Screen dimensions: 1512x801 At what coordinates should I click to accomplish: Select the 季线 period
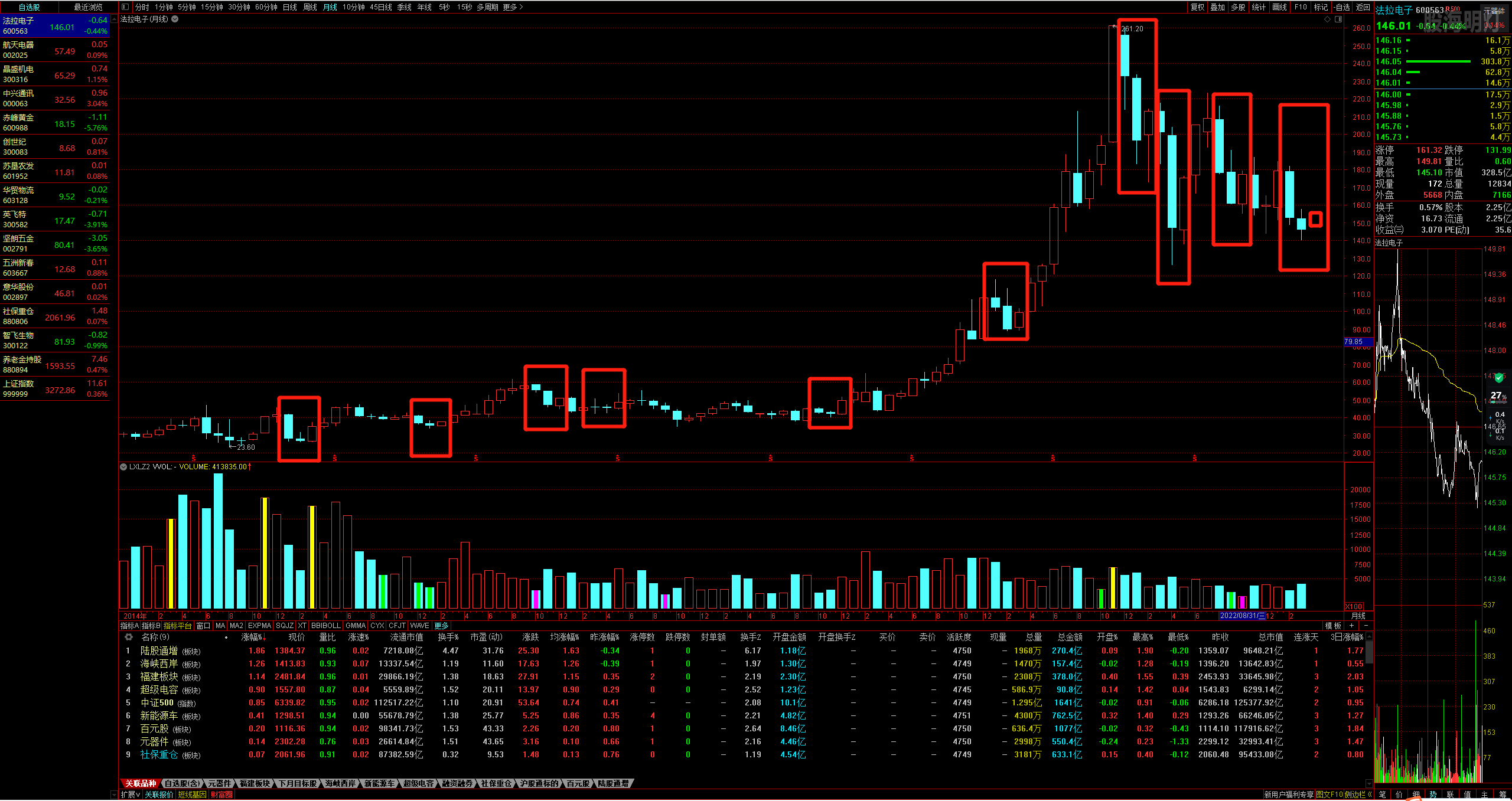pos(404,7)
